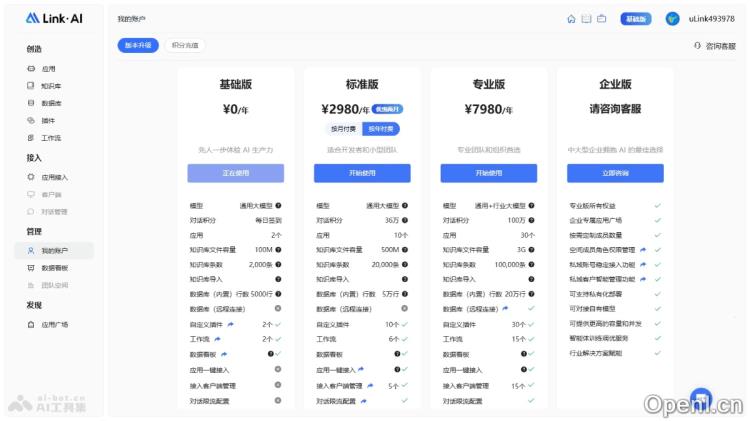Click upgrade arrow beside 标准版 应用一键接入
The width and height of the screenshot is (750, 421).
pos(361,369)
